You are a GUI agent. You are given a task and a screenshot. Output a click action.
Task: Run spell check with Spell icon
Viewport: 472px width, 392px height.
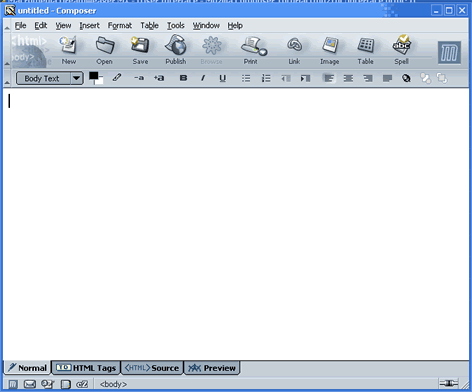coord(401,50)
